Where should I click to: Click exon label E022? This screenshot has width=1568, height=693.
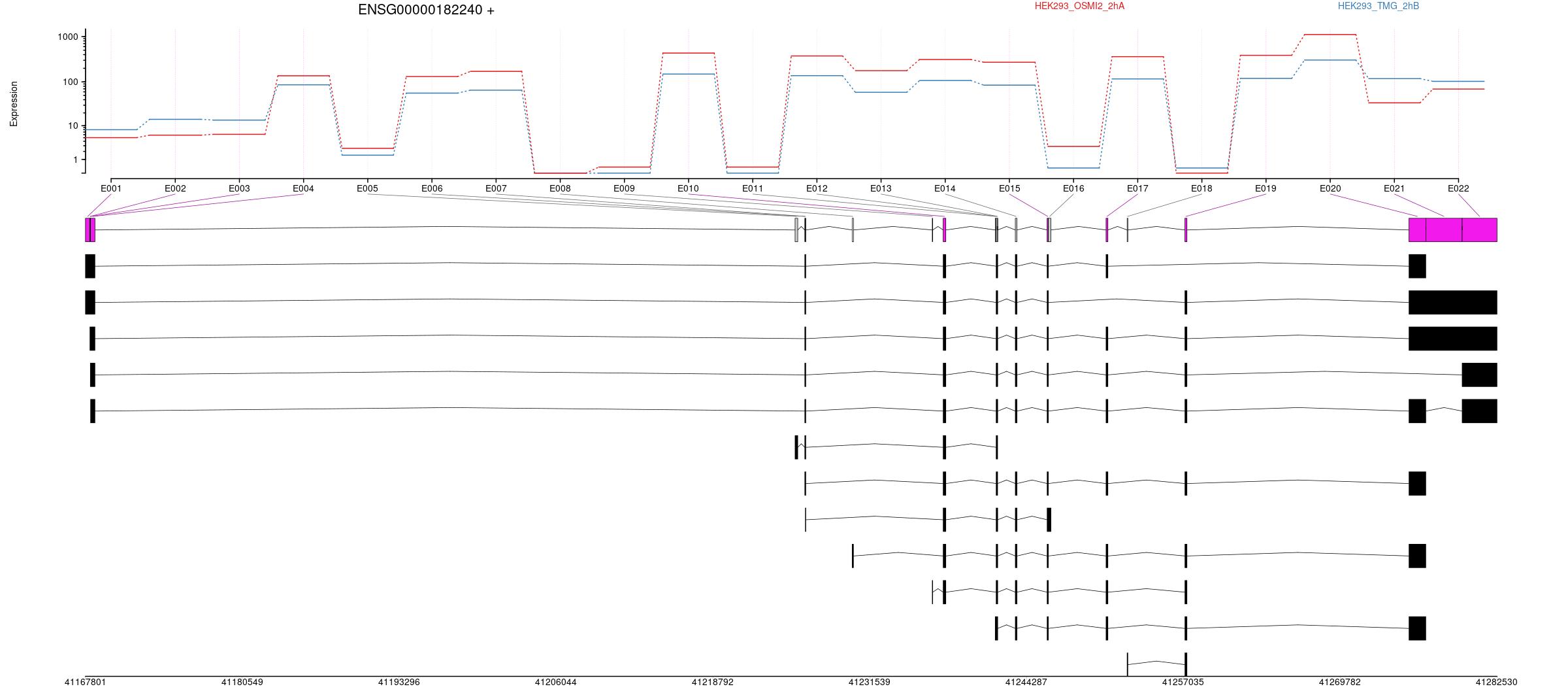1458,189
